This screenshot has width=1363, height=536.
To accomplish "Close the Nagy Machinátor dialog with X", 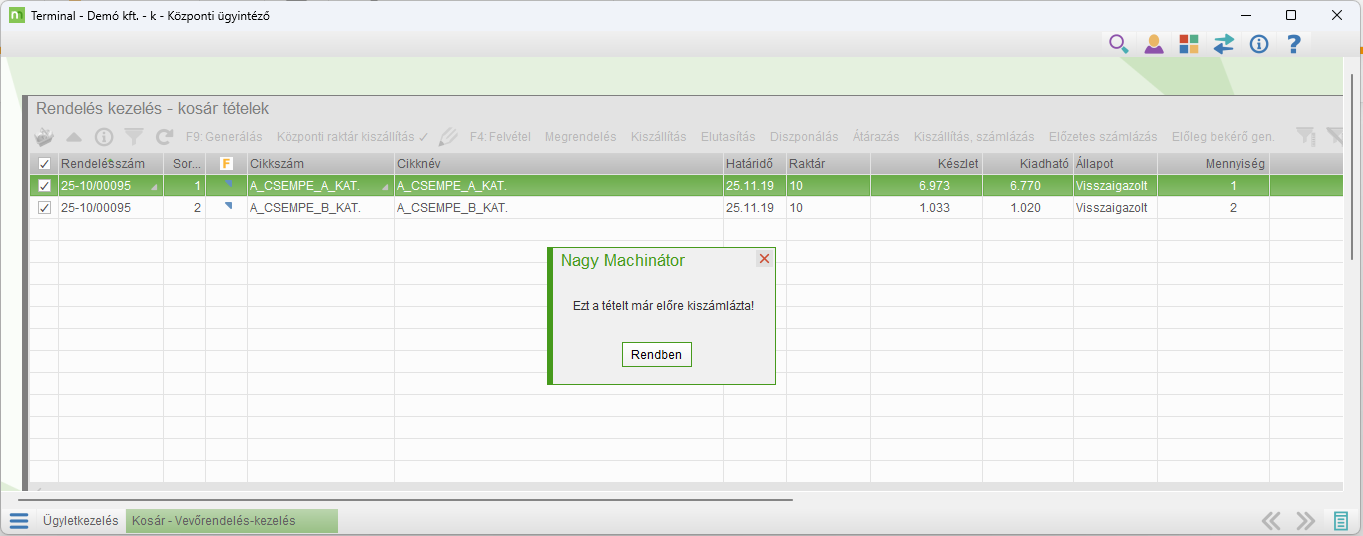I will tap(764, 259).
